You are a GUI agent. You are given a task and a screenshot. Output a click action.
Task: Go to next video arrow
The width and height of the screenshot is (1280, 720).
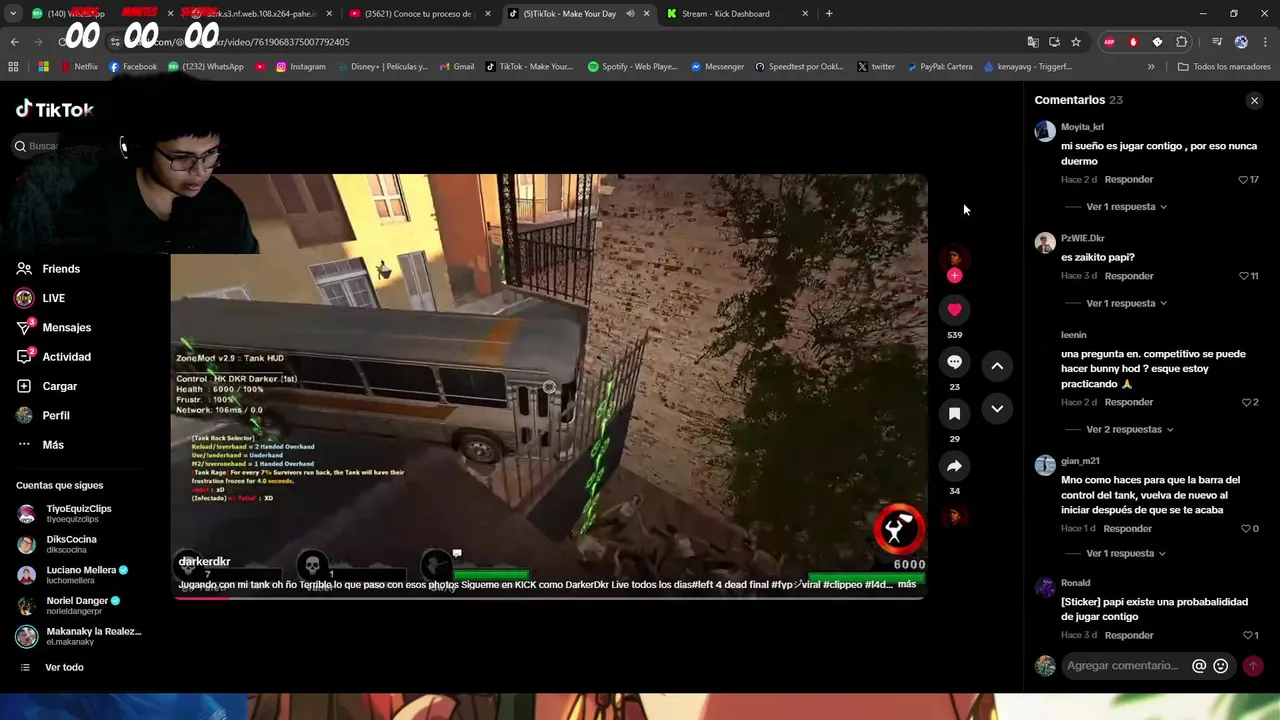coord(997,409)
